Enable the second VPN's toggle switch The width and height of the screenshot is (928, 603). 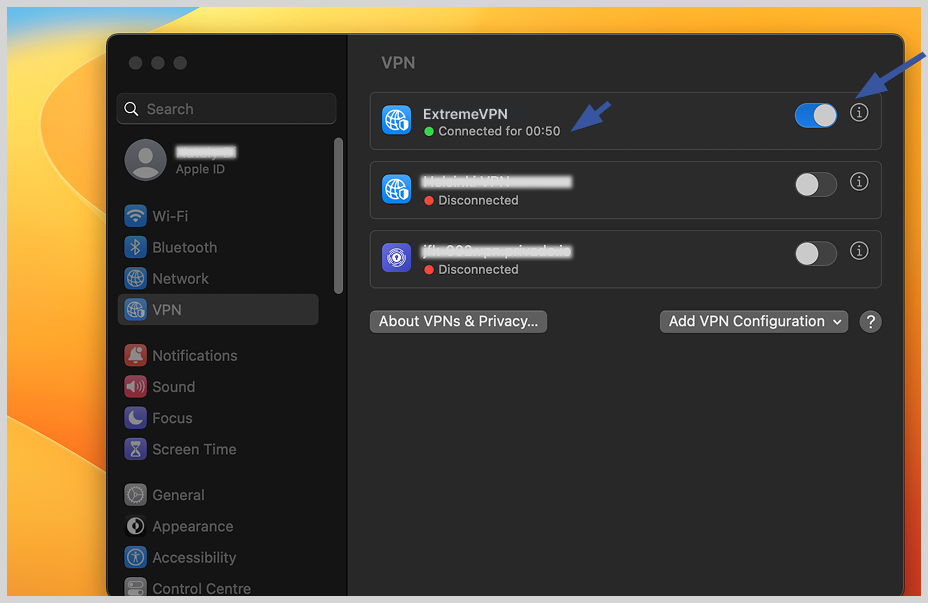tap(816, 185)
